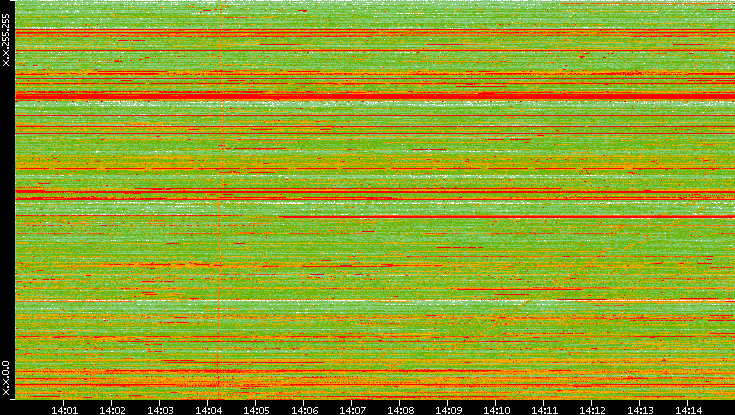Click the 14:06 time axis label
Viewport: 735px width, 415px height.
[x=304, y=410]
